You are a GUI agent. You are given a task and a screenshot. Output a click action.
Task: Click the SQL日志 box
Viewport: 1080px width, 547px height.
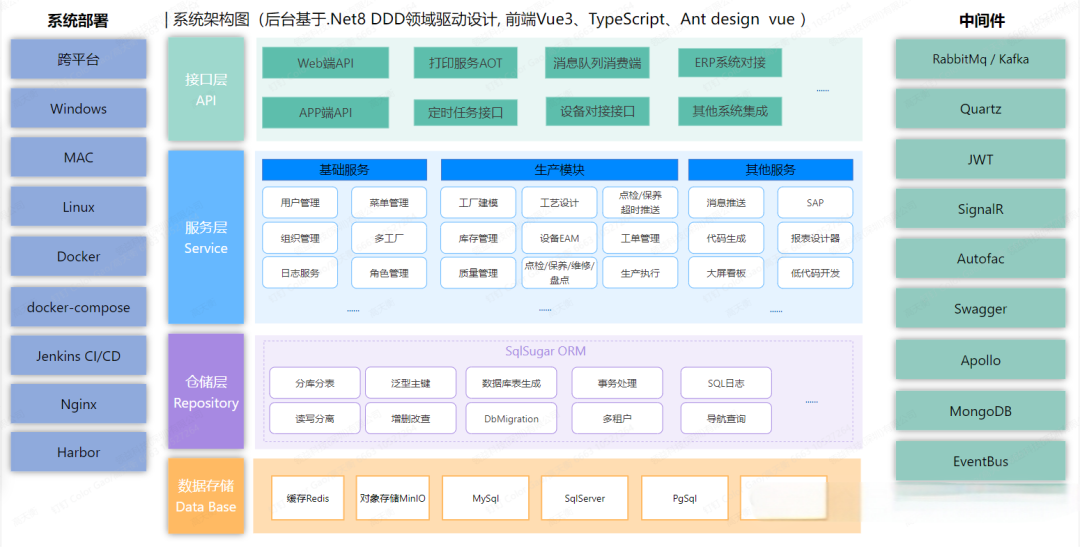click(726, 383)
